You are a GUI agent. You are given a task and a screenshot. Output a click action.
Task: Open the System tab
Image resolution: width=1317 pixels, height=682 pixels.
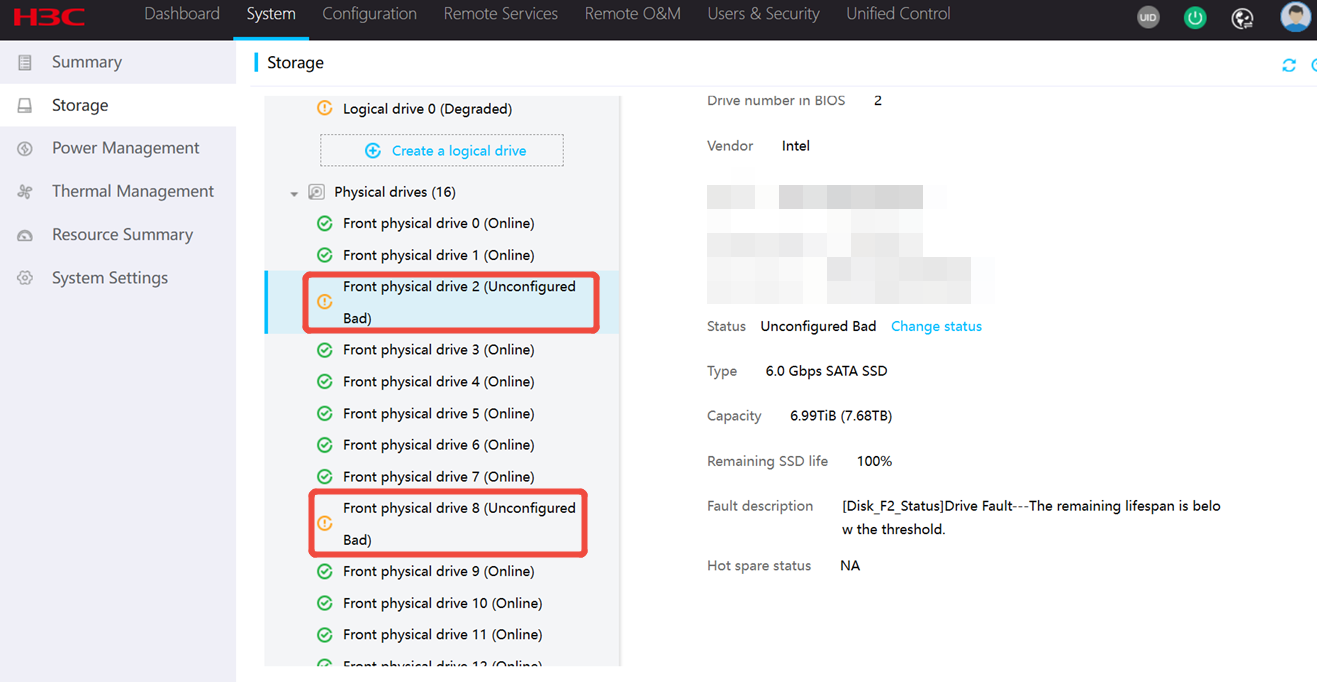(x=271, y=14)
